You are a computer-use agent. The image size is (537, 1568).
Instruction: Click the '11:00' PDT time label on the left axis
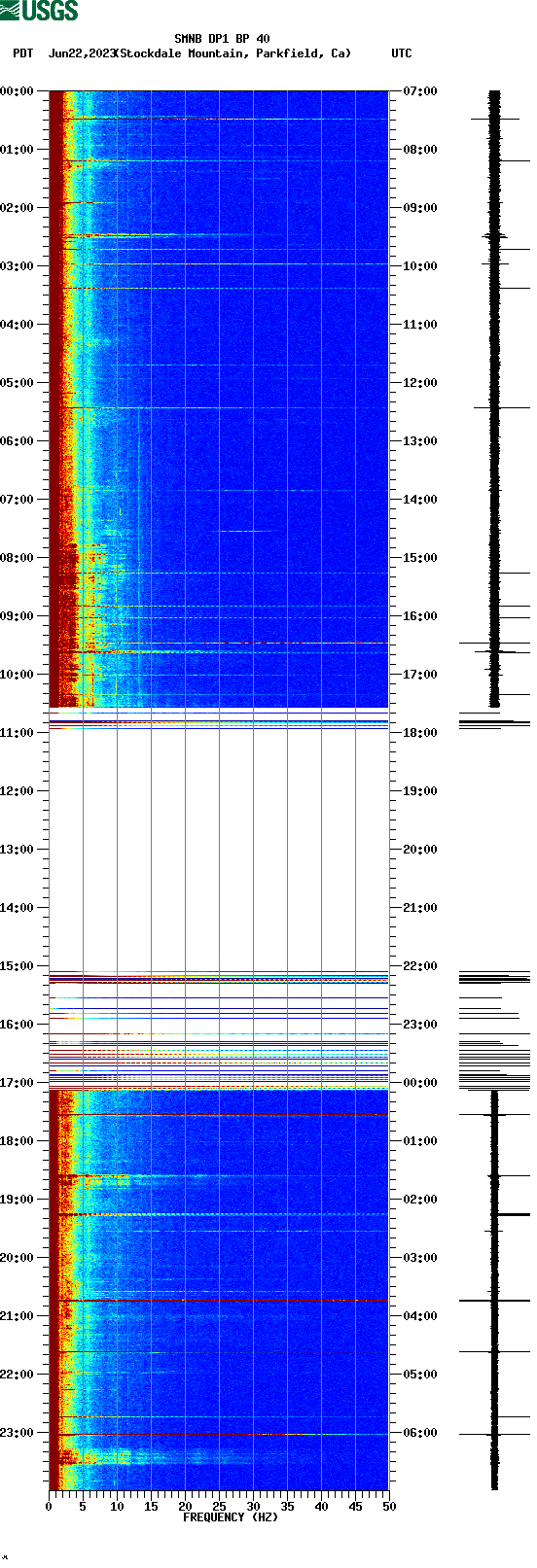tap(18, 733)
